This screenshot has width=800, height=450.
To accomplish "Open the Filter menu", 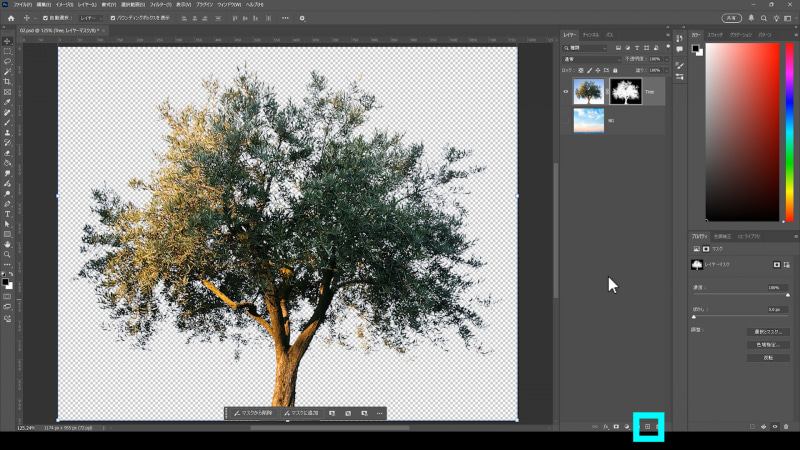I will (160, 5).
